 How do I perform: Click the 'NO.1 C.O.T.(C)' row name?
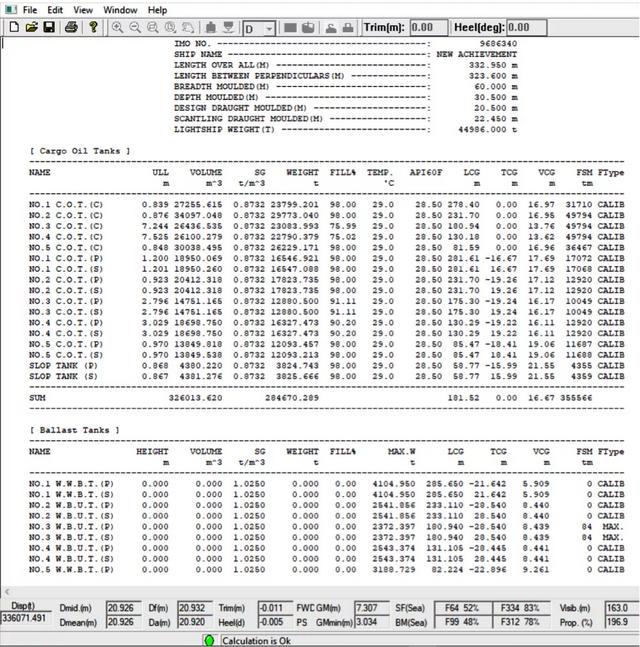click(66, 205)
